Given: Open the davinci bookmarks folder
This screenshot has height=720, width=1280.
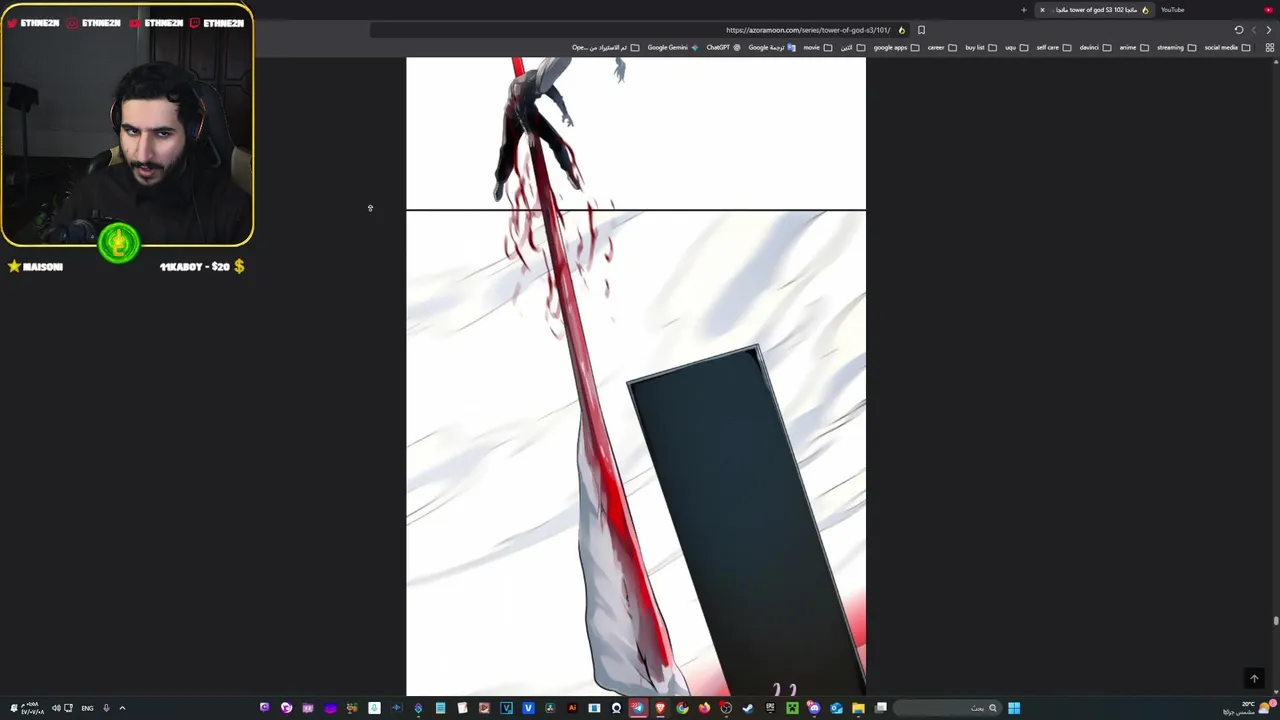Looking at the screenshot, I should 1095,47.
